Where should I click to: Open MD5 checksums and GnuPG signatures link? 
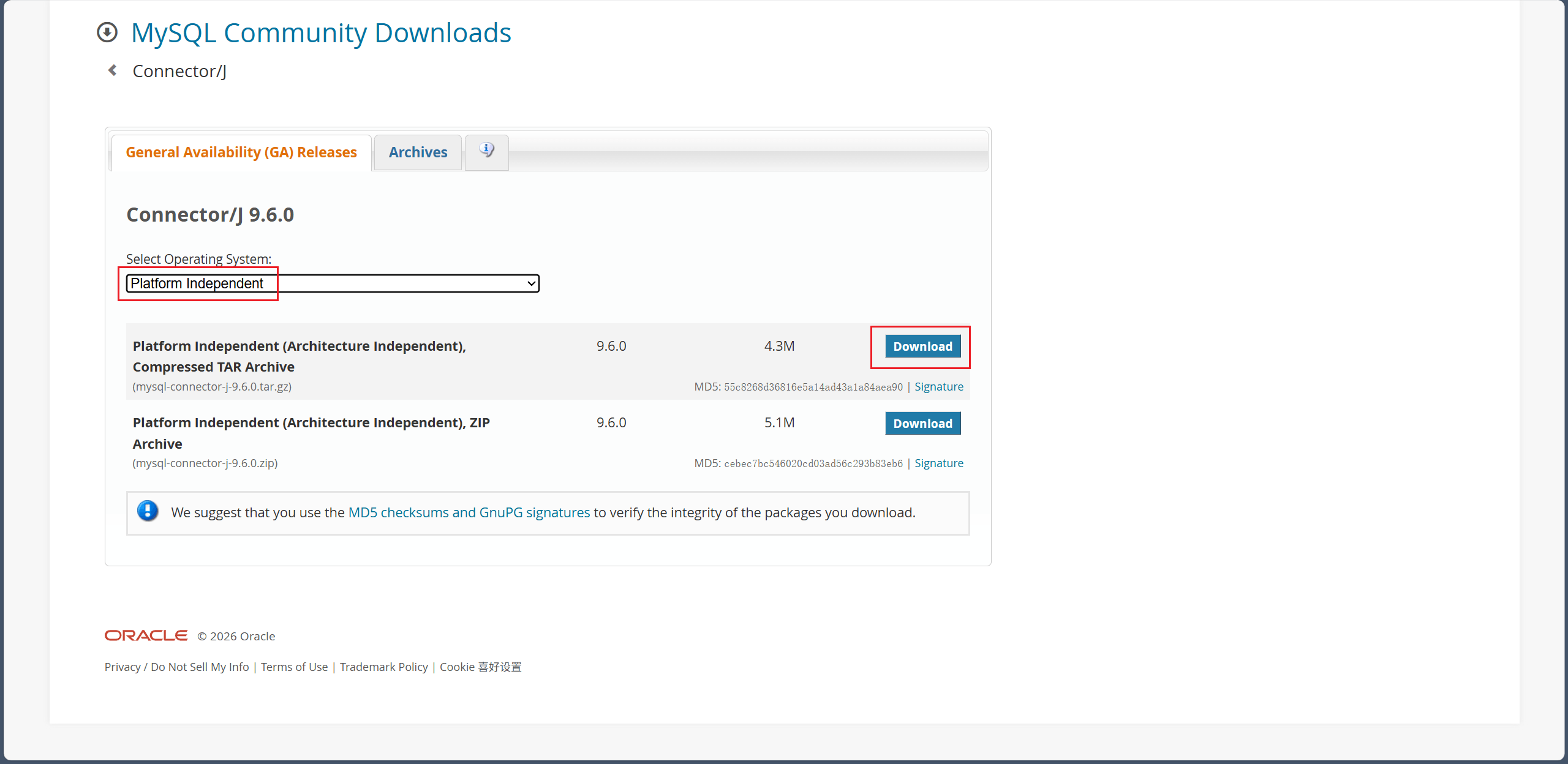[469, 512]
